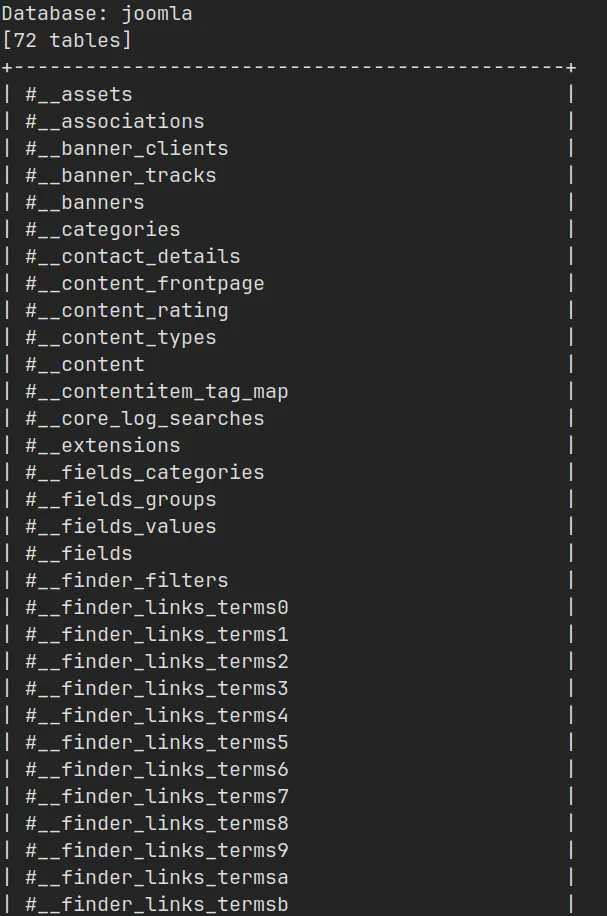607x916 pixels.
Task: Select the #__finder_links_termsa table name
Action: pos(157,878)
